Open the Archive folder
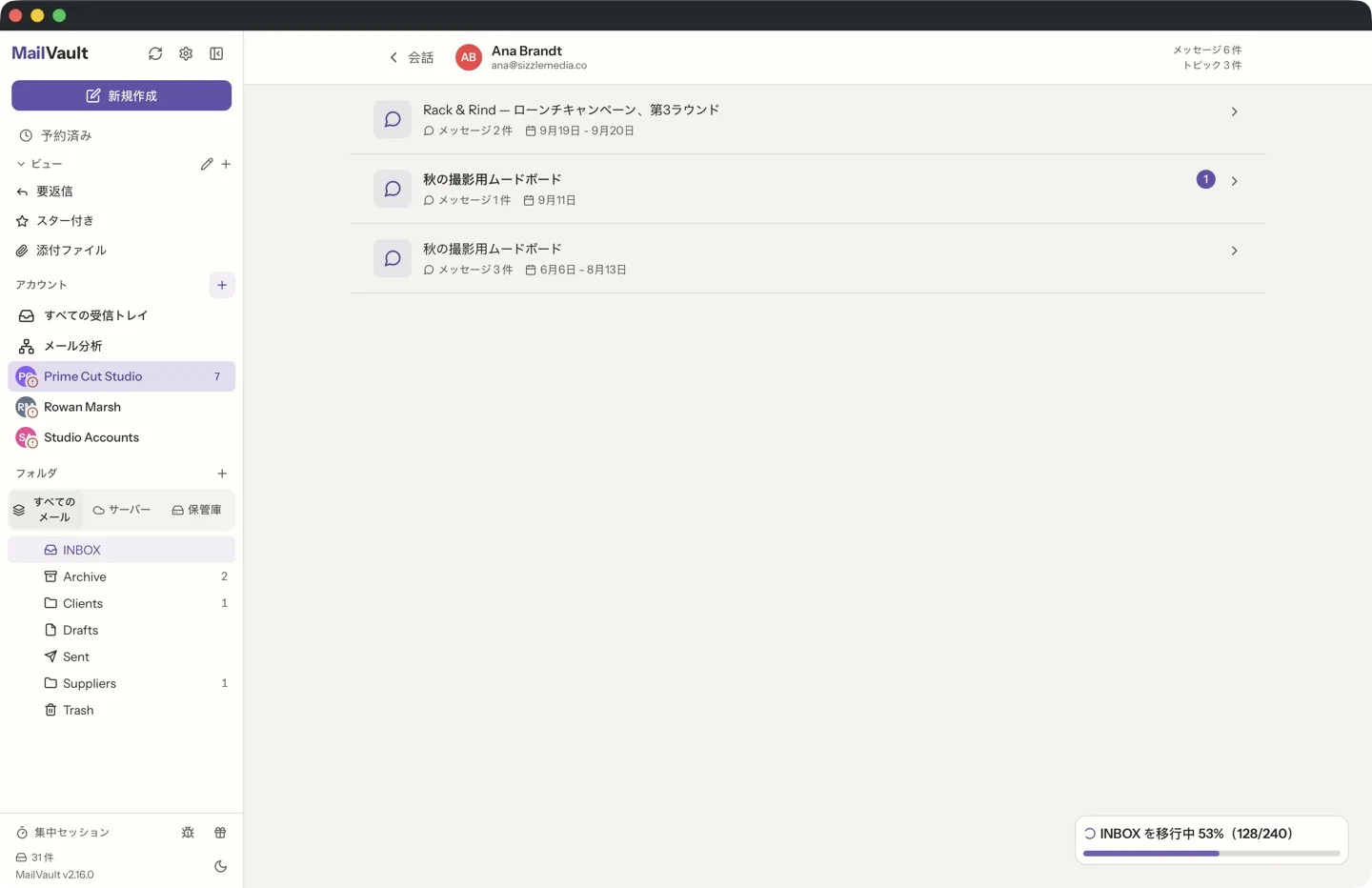 tap(121, 576)
